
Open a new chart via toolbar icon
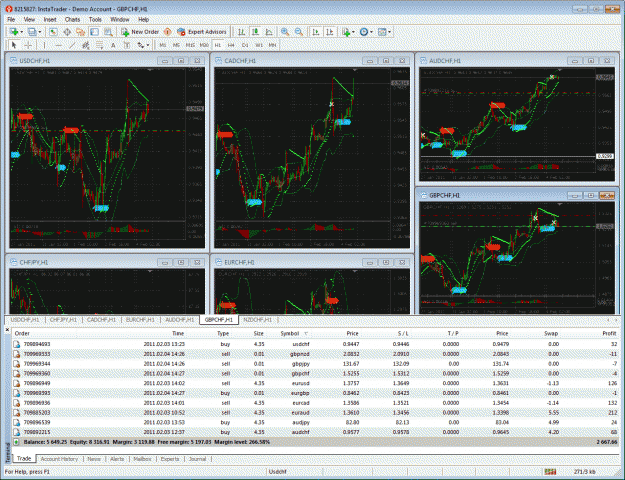[14, 32]
